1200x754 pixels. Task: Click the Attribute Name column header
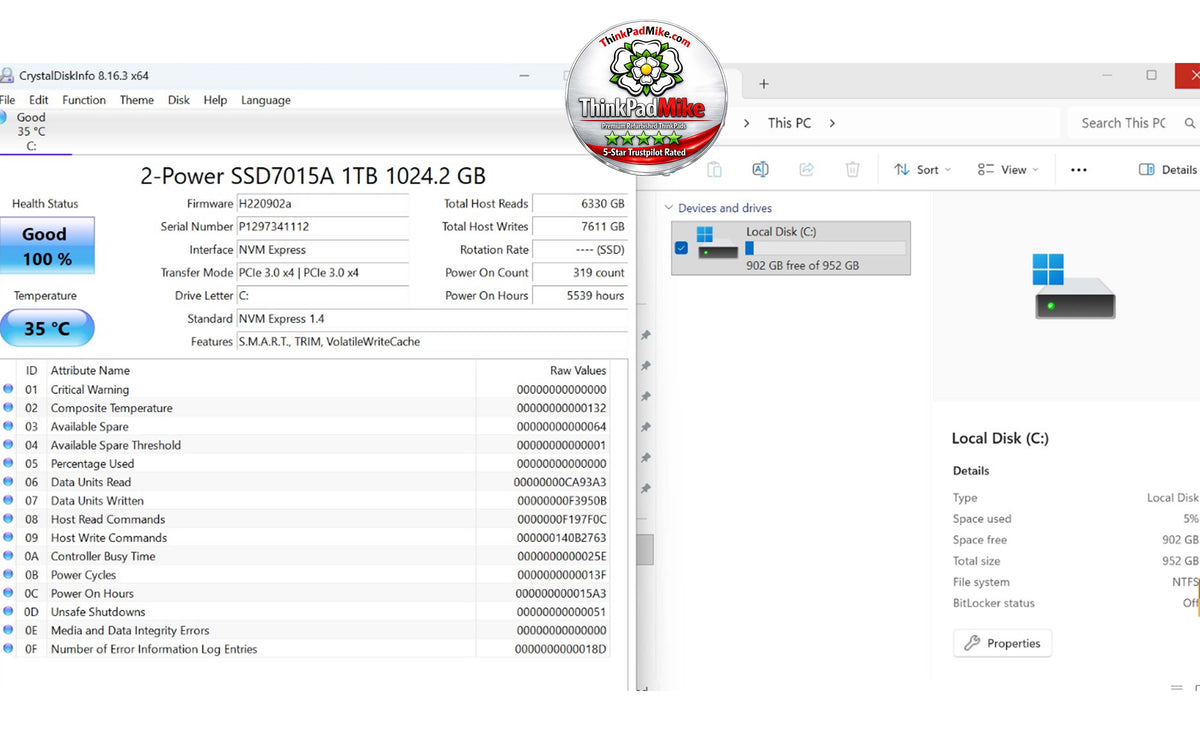[x=90, y=370]
